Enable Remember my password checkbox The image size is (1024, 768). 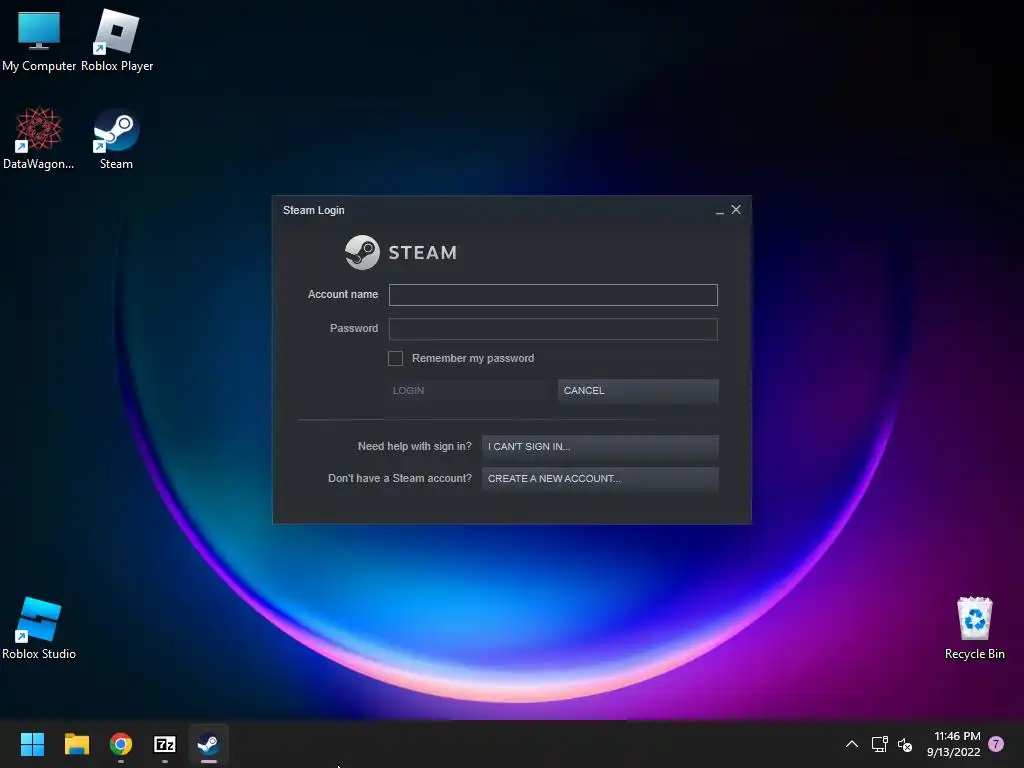(395, 358)
